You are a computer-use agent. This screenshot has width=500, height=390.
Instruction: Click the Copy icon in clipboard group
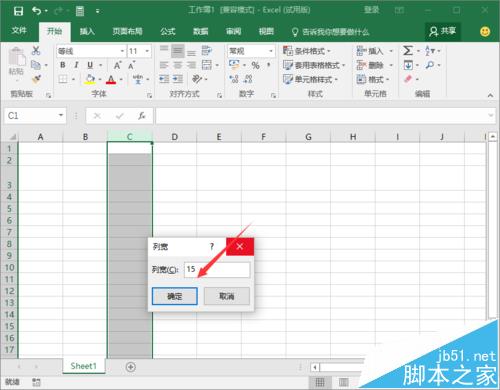(36, 65)
